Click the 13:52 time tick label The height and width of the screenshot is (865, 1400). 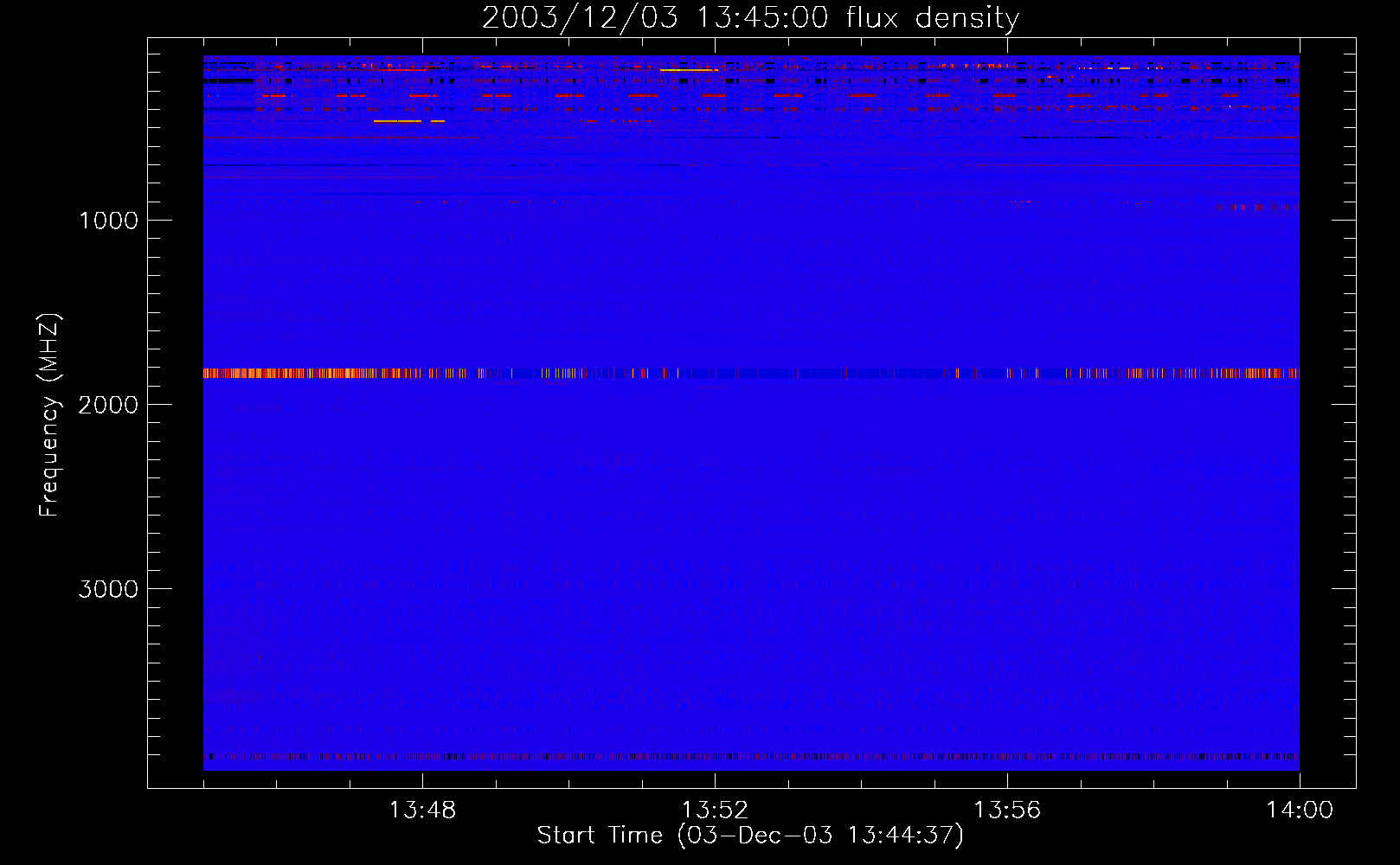tap(715, 811)
